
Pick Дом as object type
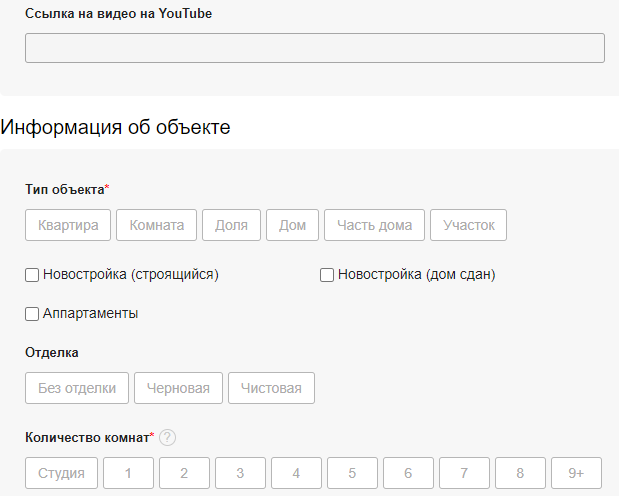292,225
